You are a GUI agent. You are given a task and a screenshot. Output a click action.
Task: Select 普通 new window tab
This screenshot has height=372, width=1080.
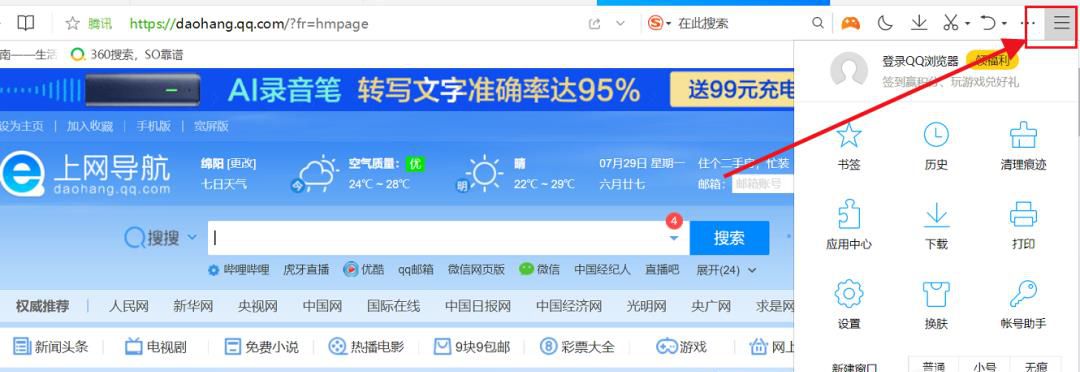[934, 367]
